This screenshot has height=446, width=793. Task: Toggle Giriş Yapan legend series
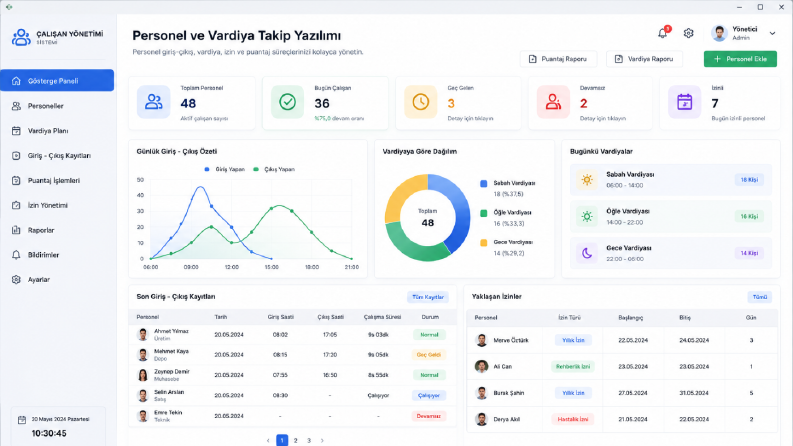[x=225, y=169]
